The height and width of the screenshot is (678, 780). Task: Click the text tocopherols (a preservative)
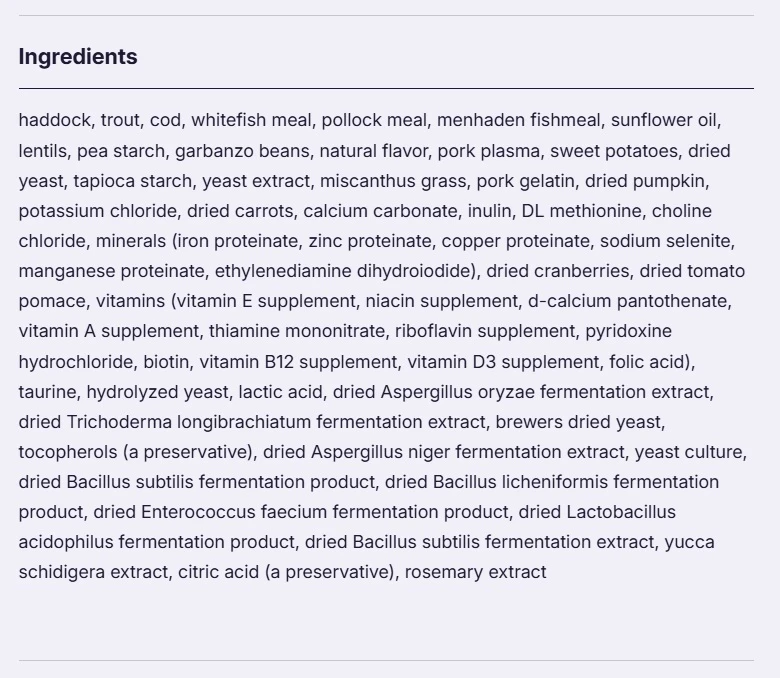pyautogui.click(x=135, y=452)
